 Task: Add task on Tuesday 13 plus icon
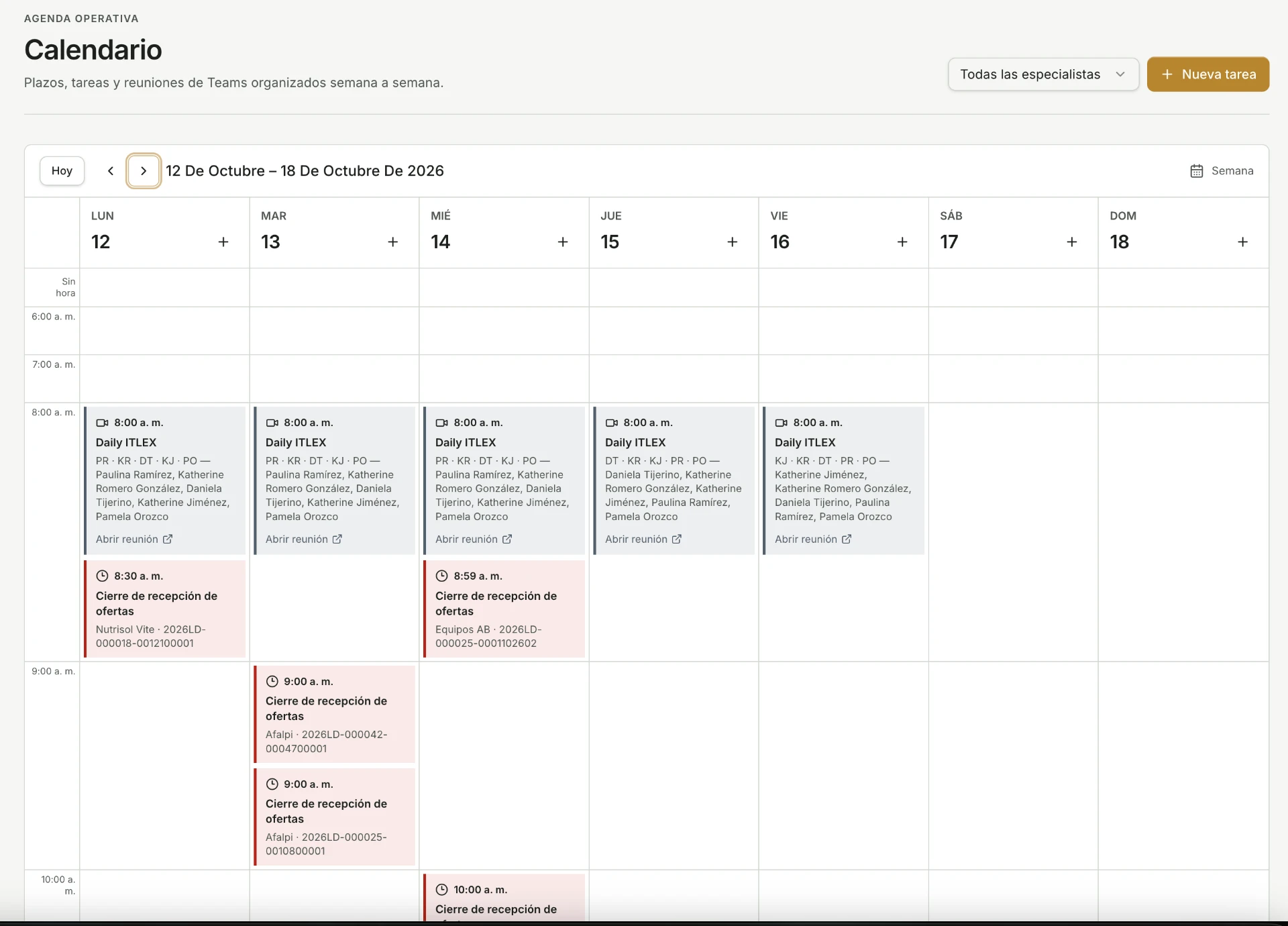click(393, 242)
